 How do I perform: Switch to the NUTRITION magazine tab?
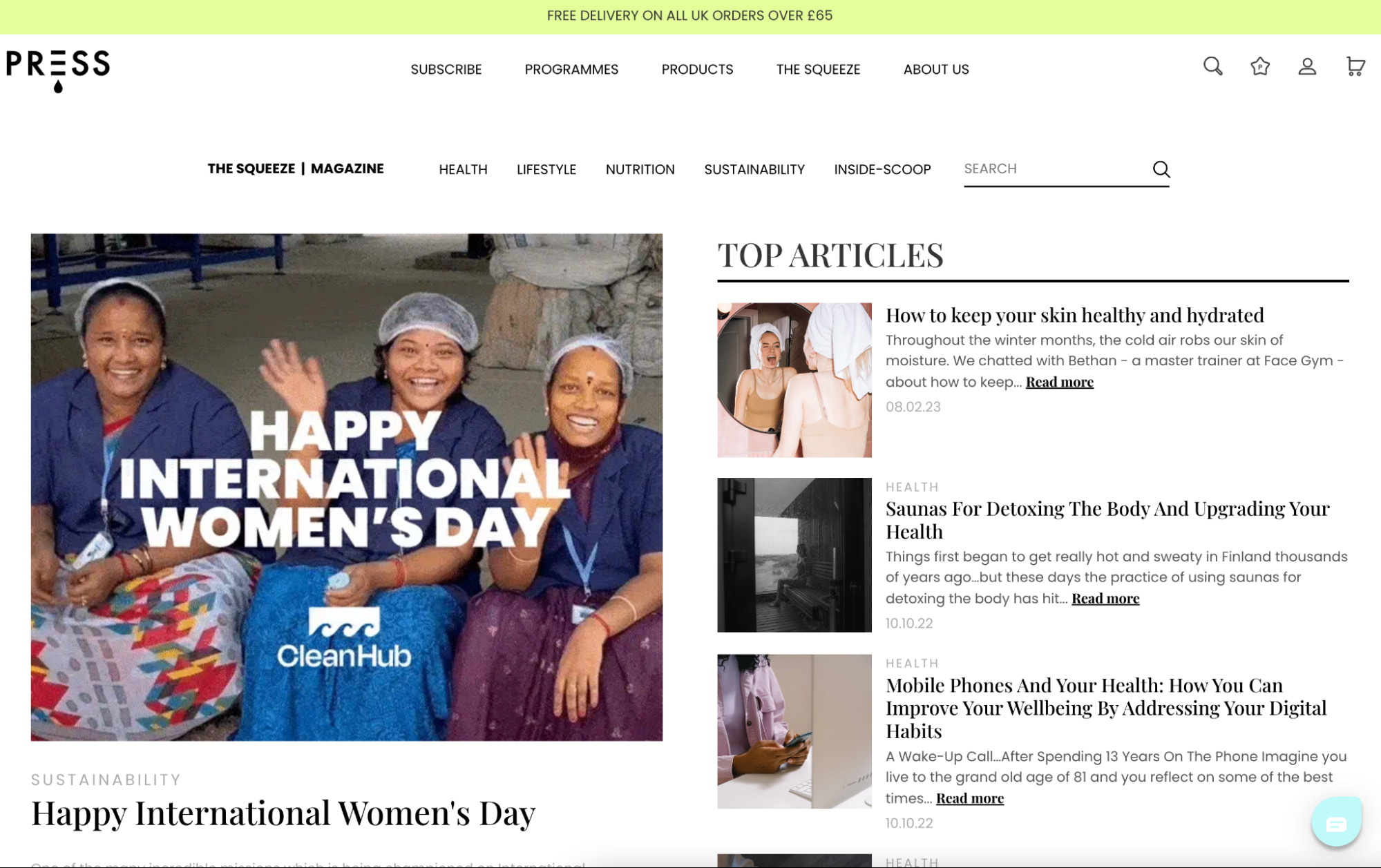coord(640,169)
